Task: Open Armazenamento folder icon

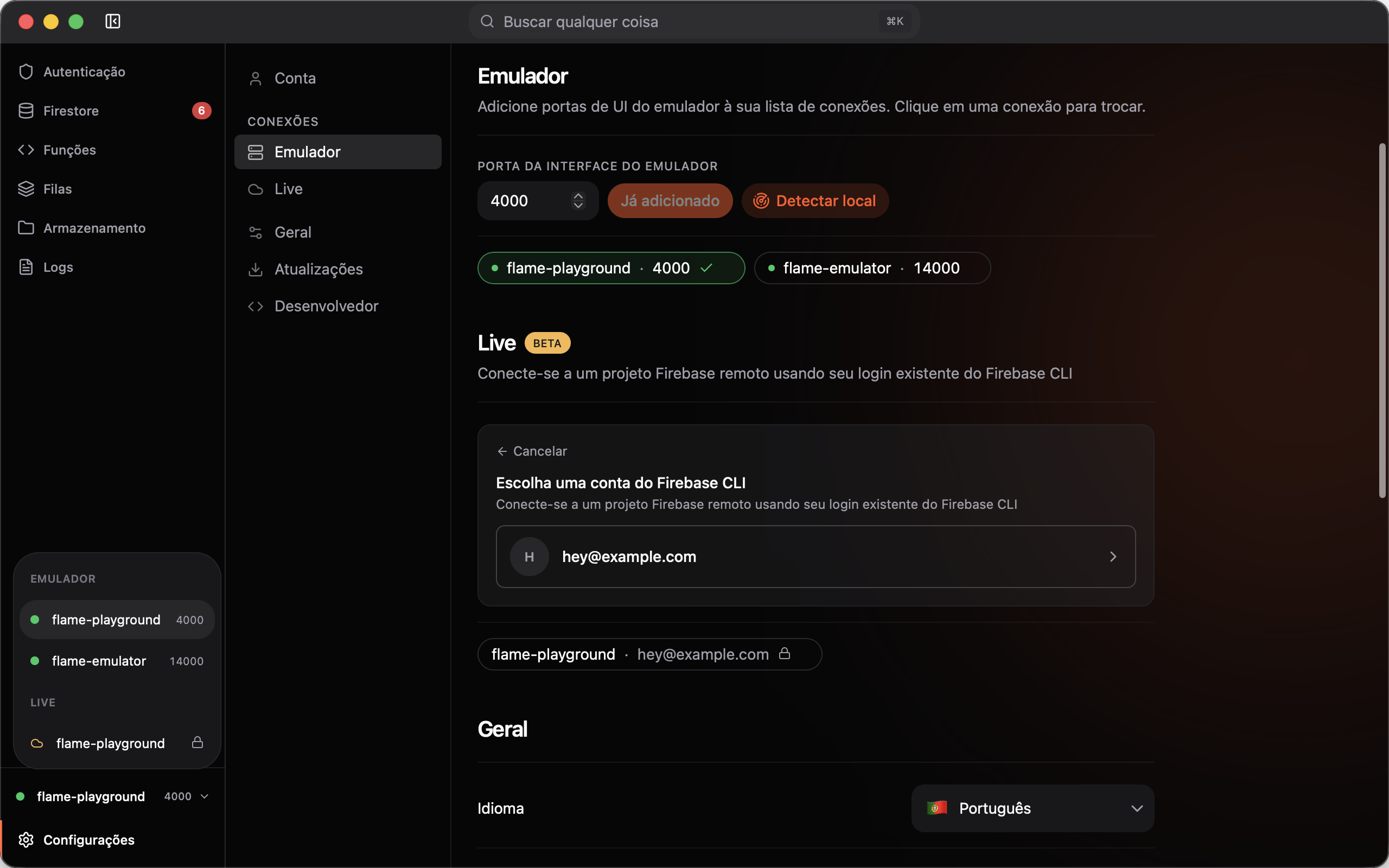Action: [26, 228]
